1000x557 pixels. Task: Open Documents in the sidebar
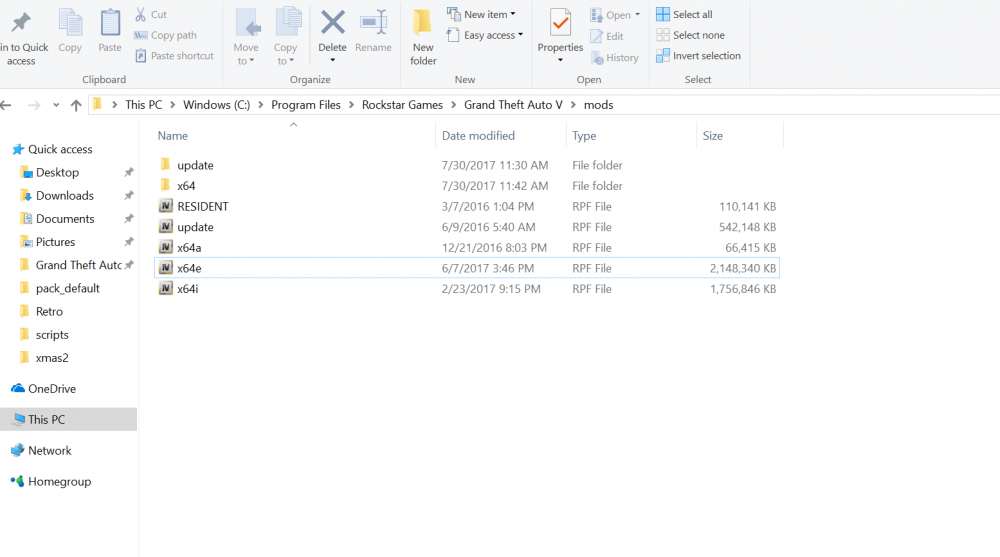(x=57, y=219)
